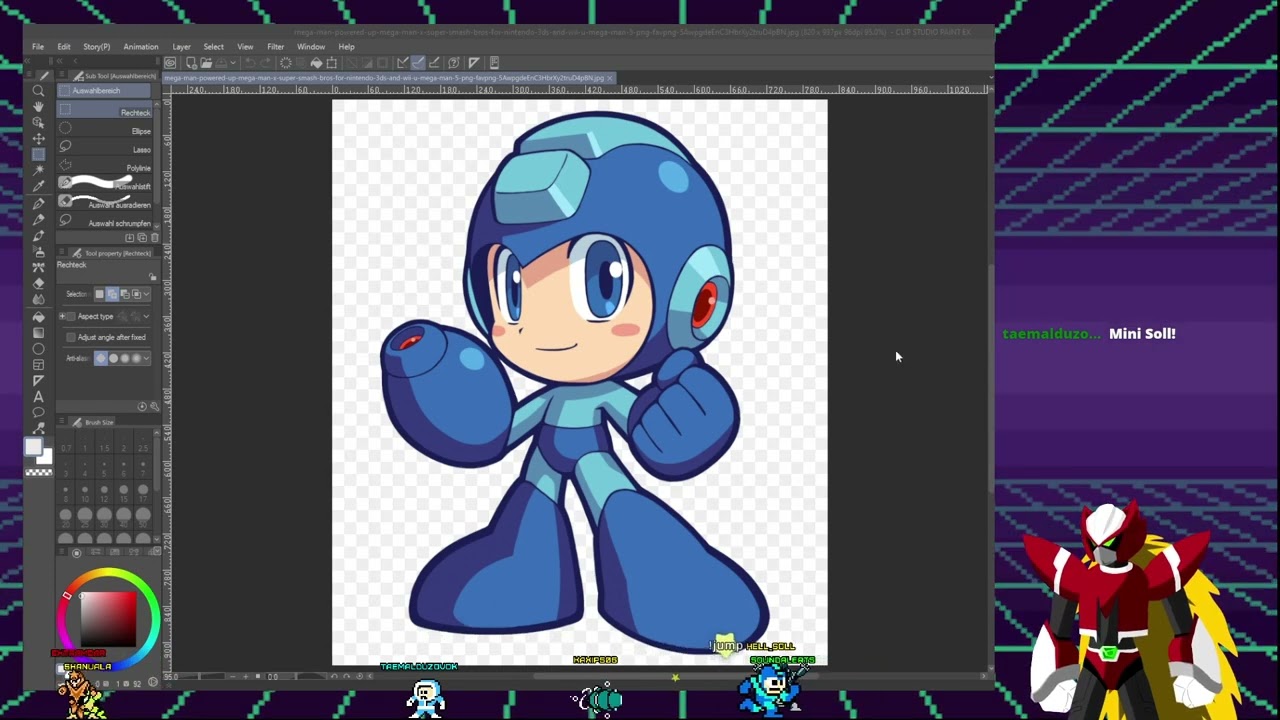This screenshot has width=1280, height=720.
Task: Open the Selection mode dropdown arrow
Action: click(x=146, y=294)
